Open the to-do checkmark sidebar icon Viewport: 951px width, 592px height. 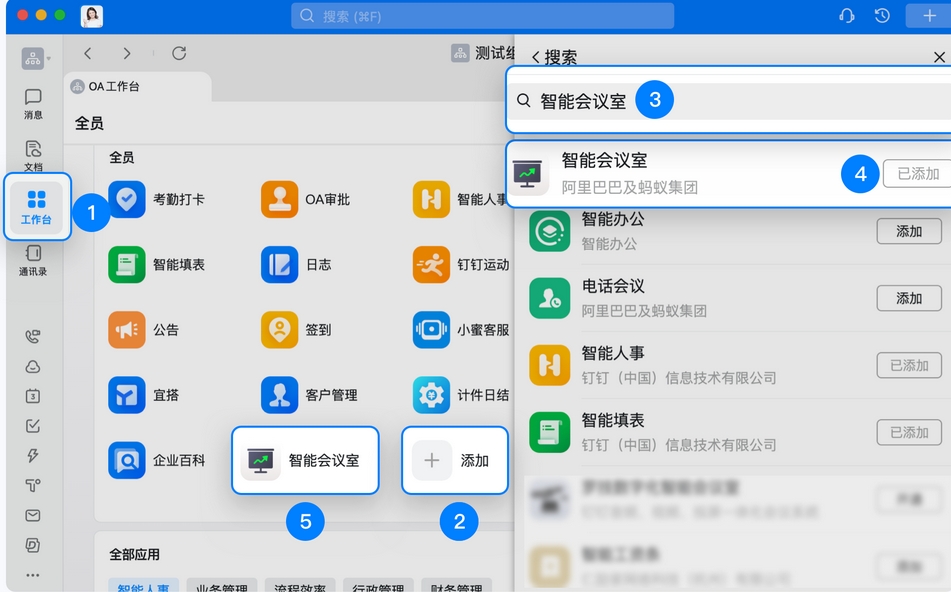(33, 426)
